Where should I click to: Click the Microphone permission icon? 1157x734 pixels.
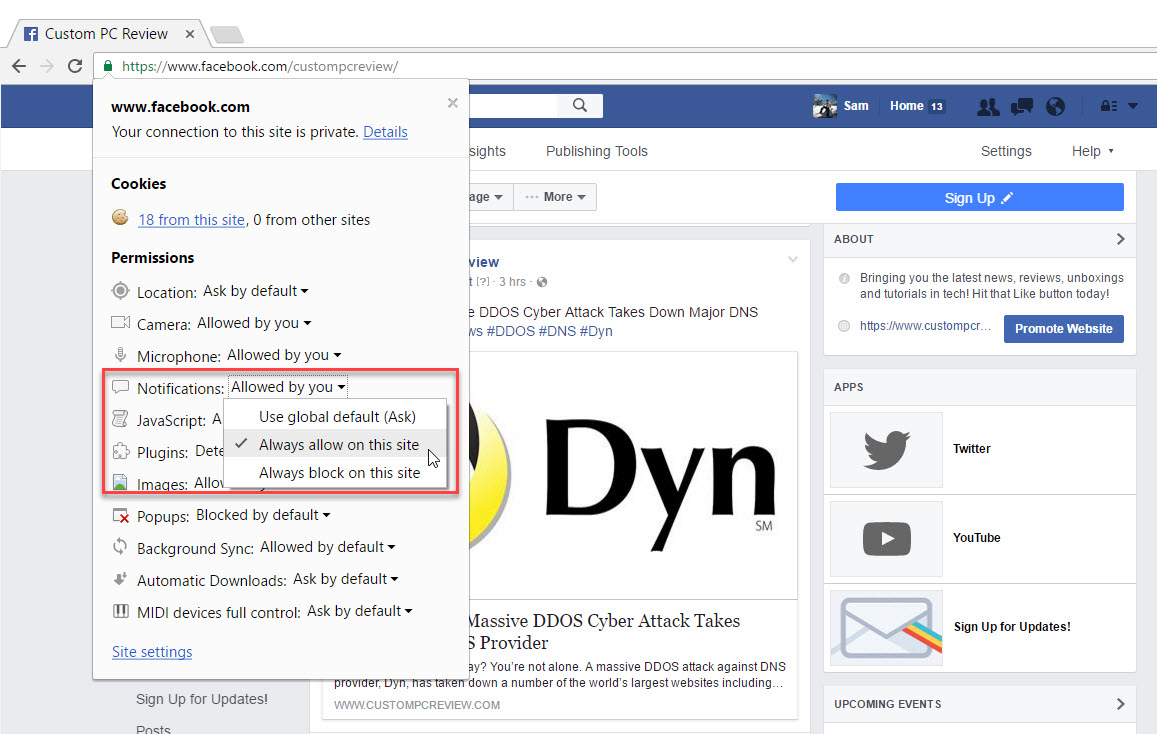(x=120, y=354)
